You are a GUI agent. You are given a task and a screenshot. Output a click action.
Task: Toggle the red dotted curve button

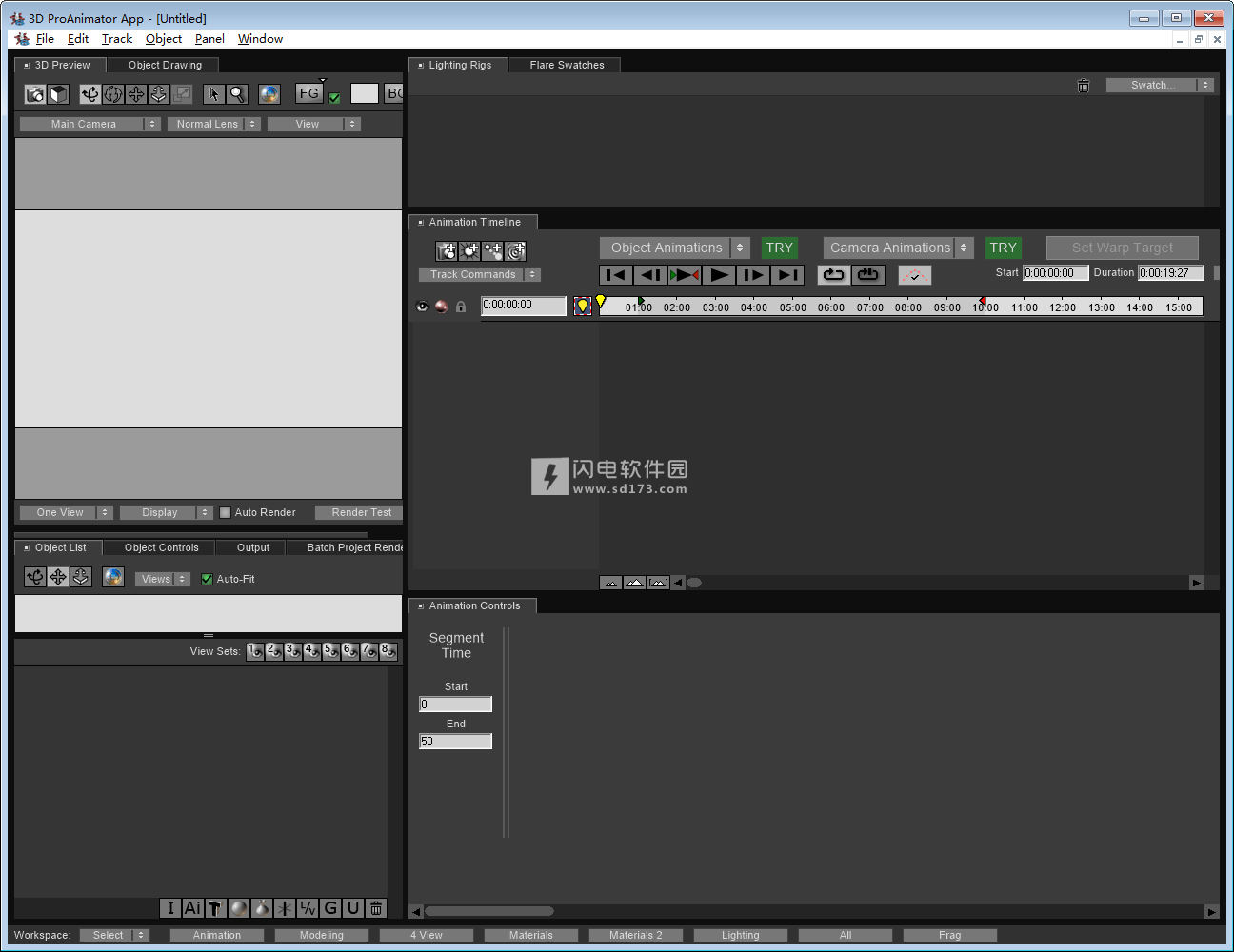click(x=915, y=276)
